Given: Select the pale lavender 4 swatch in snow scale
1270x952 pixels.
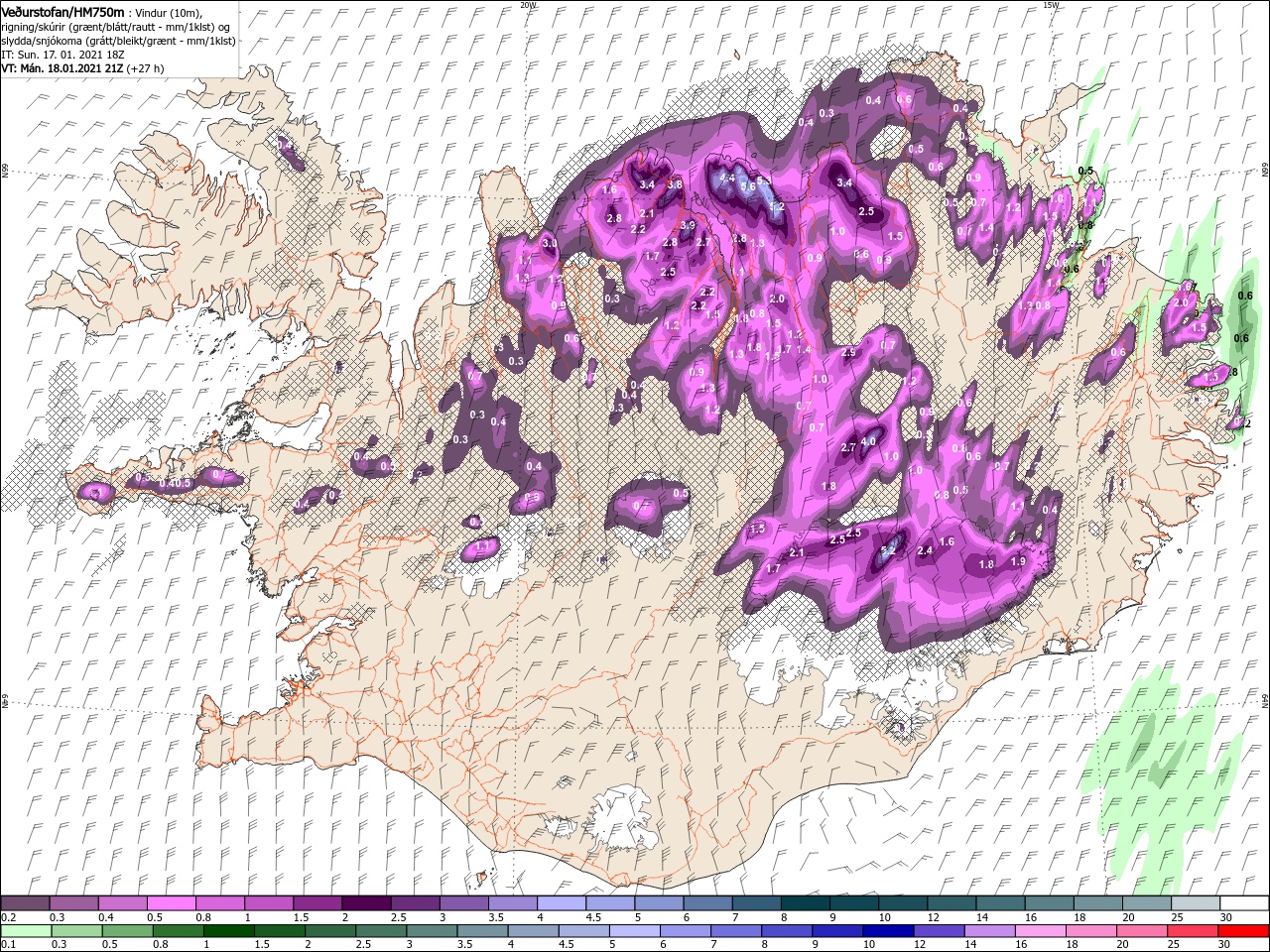Looking at the screenshot, I should click(562, 903).
